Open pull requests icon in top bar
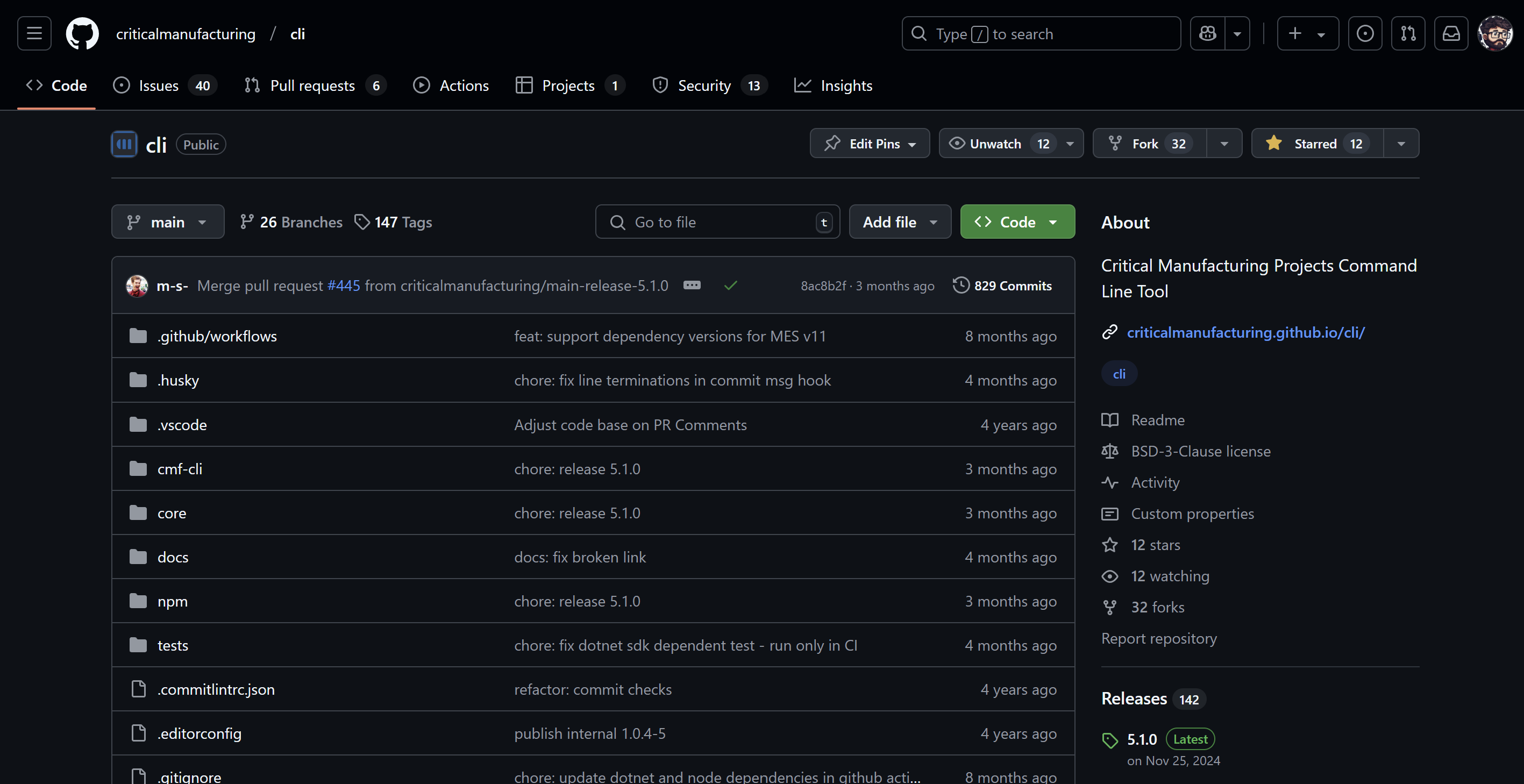The height and width of the screenshot is (784, 1524). click(1408, 34)
